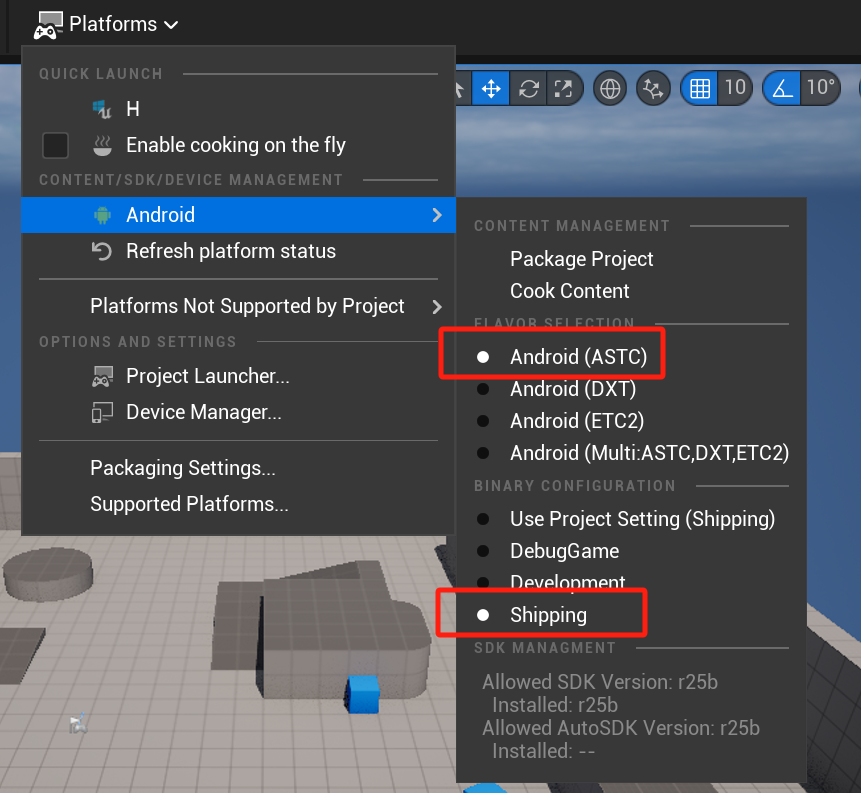
Task: Select the scale gizmo tool
Action: click(563, 88)
